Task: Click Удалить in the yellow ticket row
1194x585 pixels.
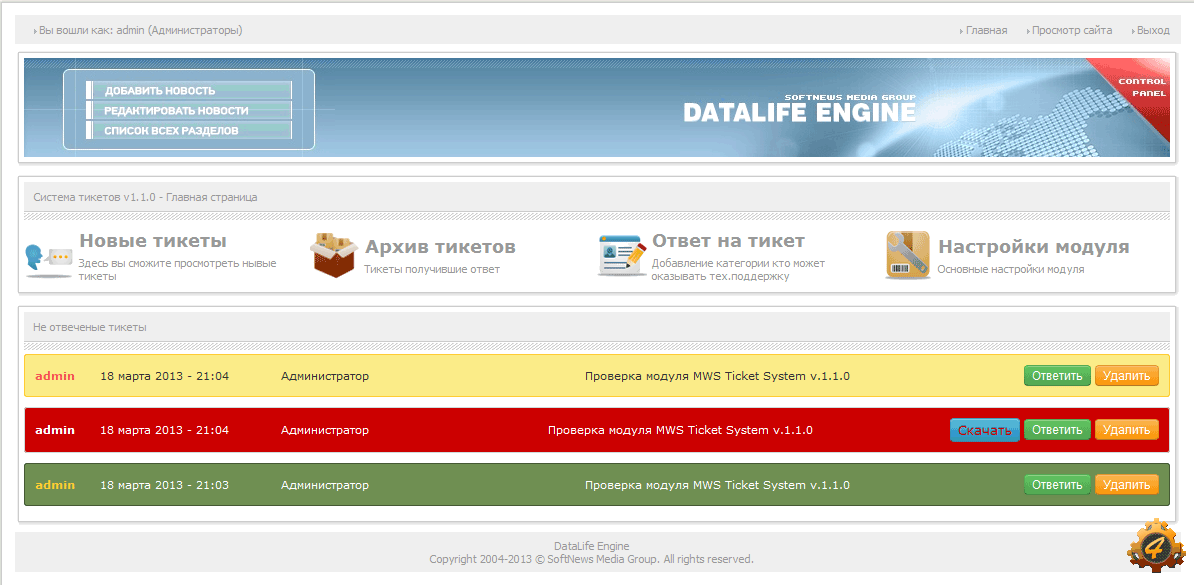Action: pyautogui.click(x=1126, y=376)
